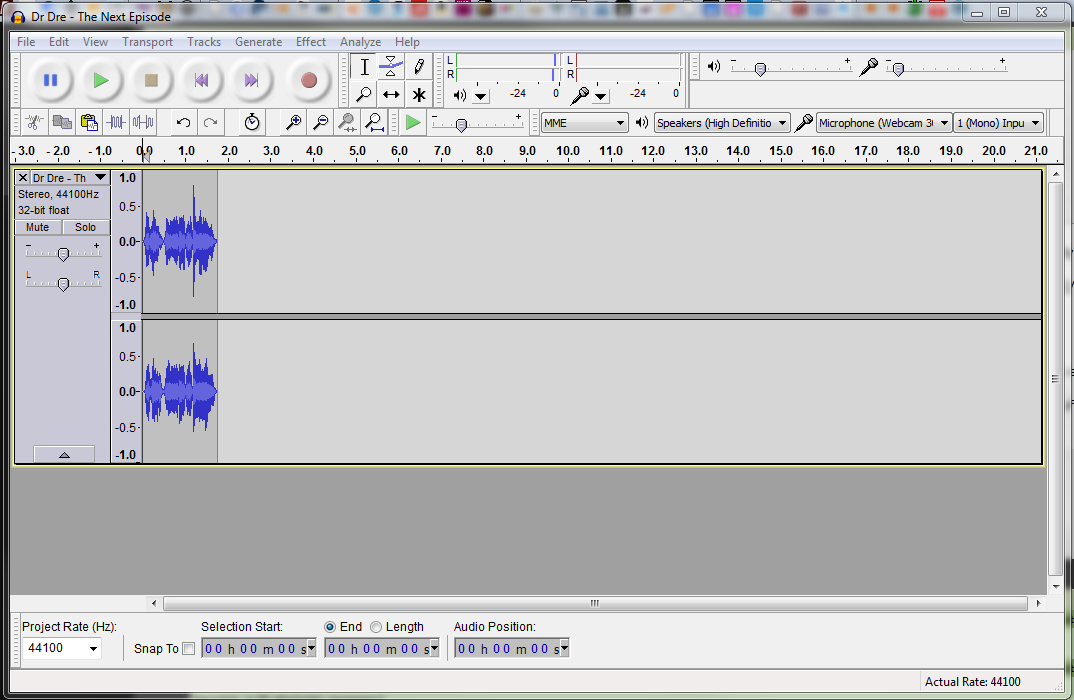The image size is (1074, 700).
Task: Play at speed with the small green arrow
Action: (x=413, y=123)
